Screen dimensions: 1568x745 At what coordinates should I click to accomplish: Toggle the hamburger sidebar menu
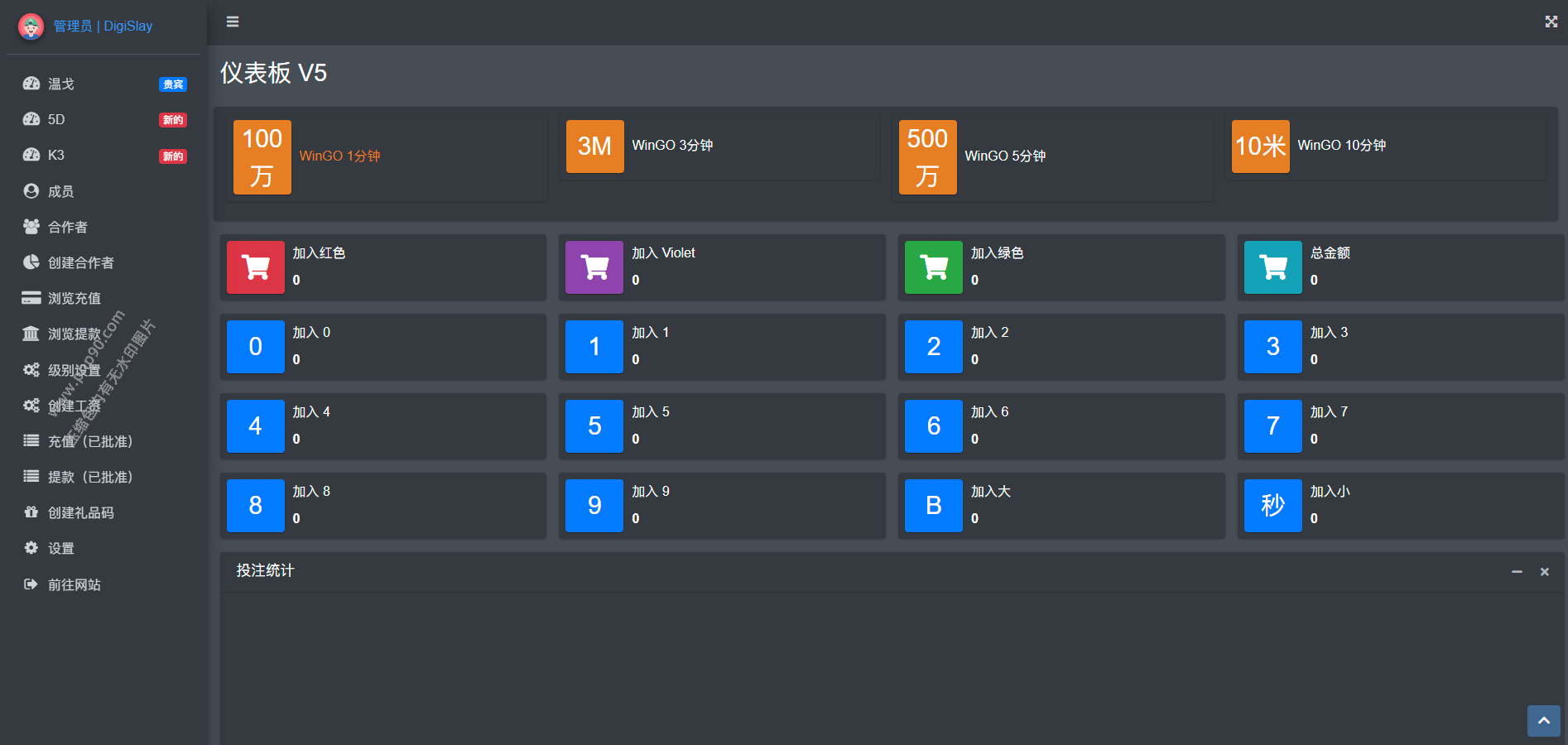click(x=233, y=22)
